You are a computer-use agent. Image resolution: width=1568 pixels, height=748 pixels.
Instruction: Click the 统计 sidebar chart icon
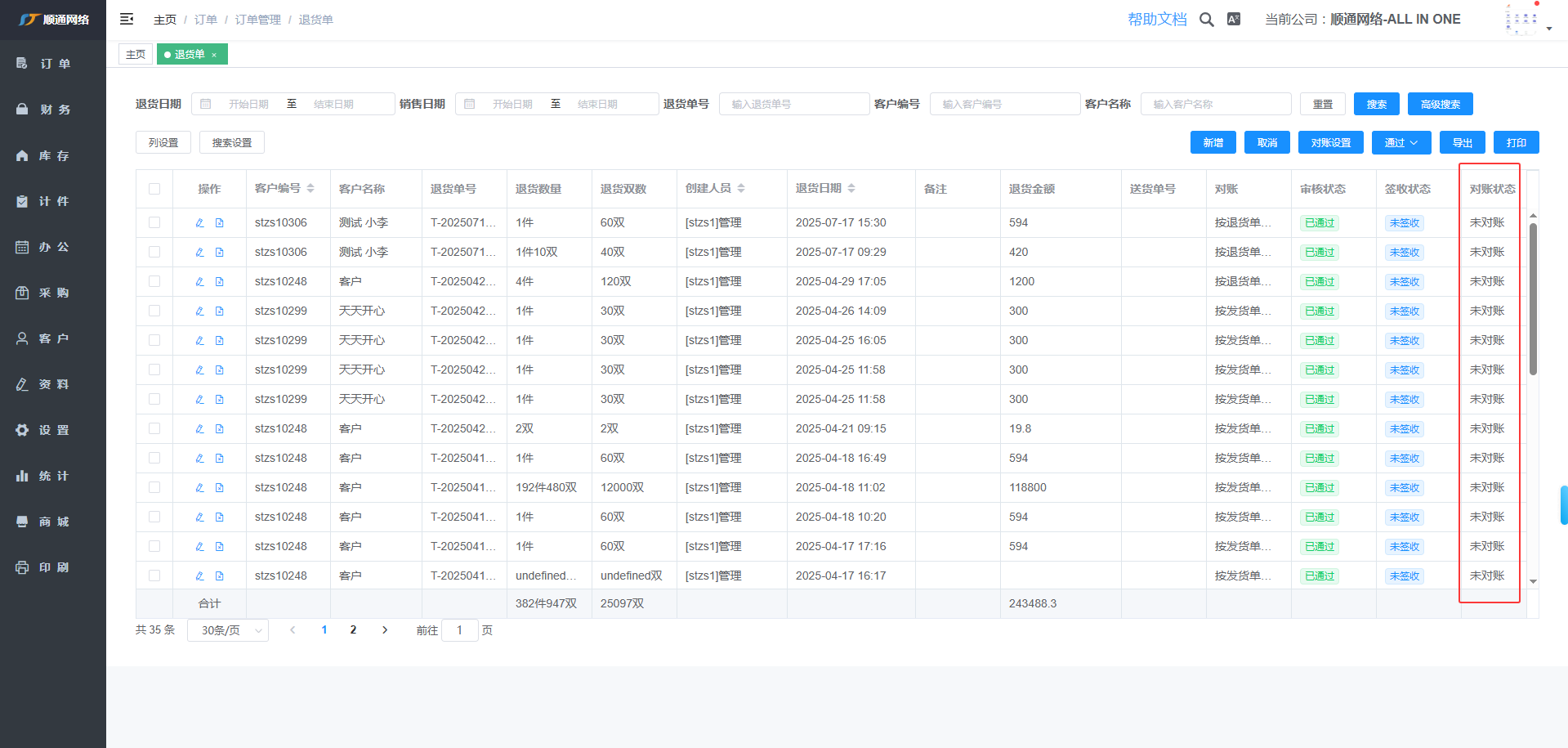click(x=22, y=476)
